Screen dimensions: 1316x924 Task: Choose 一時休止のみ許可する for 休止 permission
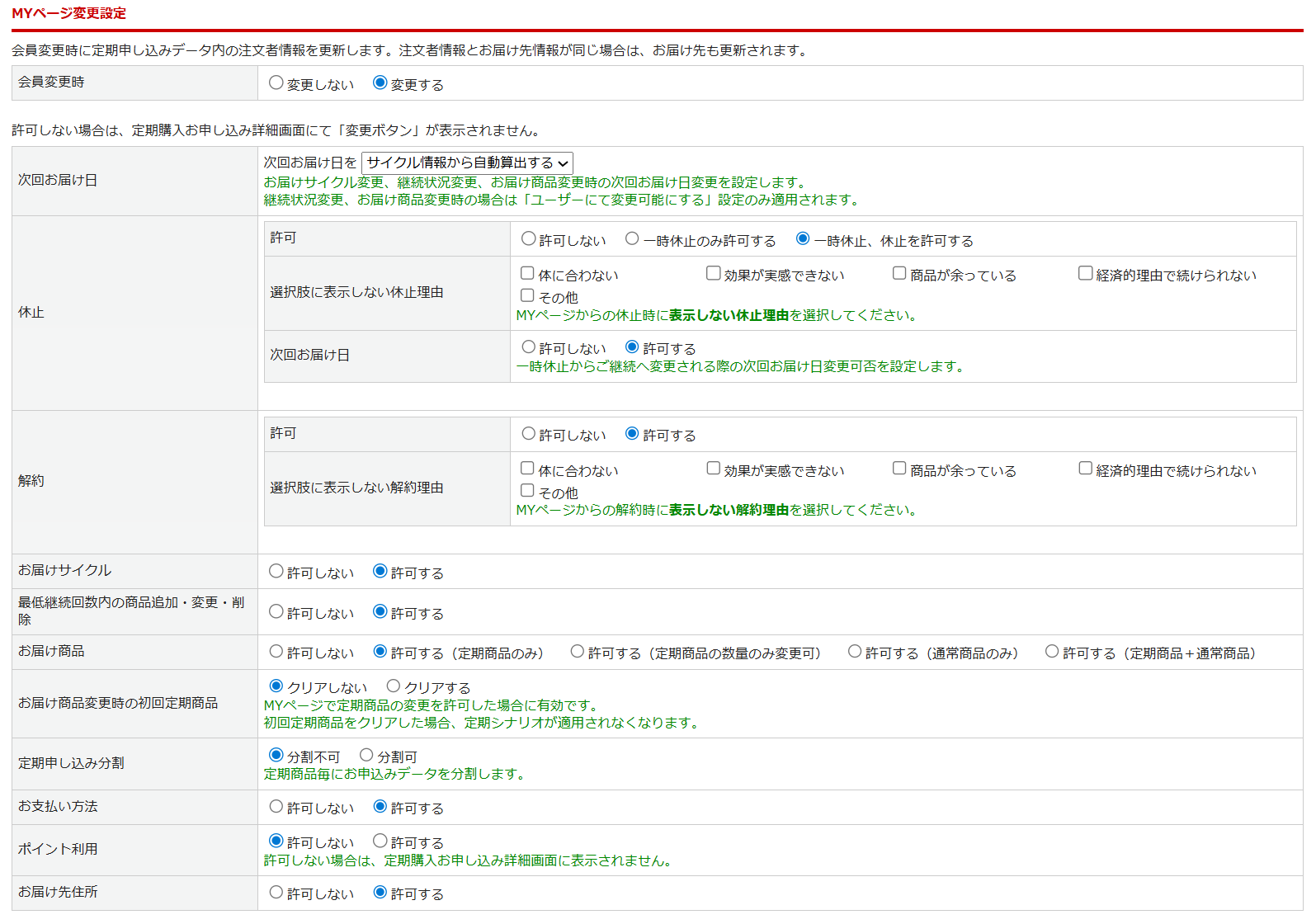632,239
